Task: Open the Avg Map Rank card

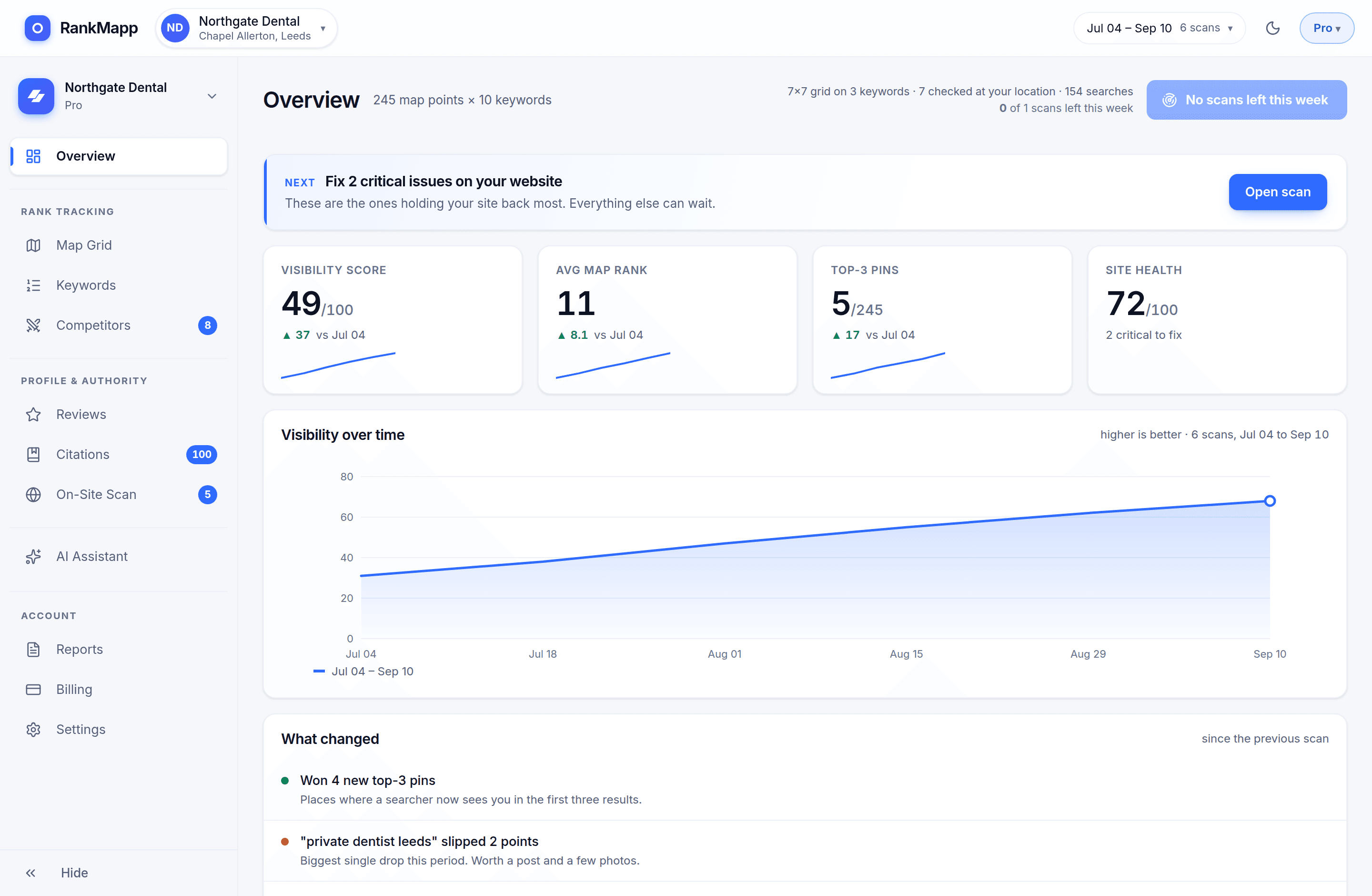Action: pos(667,319)
